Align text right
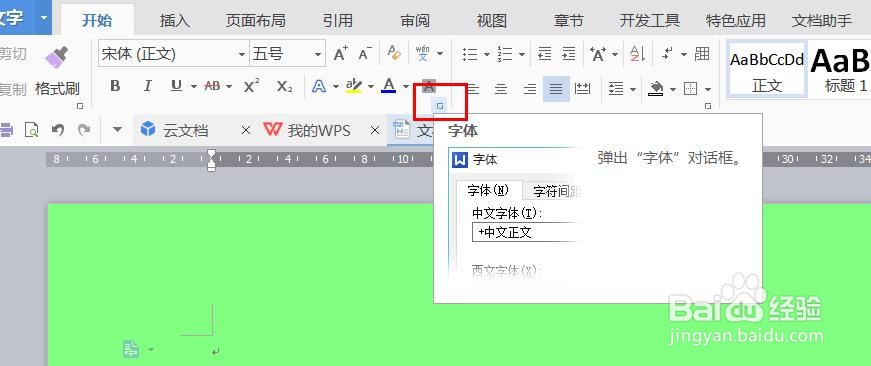Viewport: 871px width, 366px height. pyautogui.click(x=530, y=88)
